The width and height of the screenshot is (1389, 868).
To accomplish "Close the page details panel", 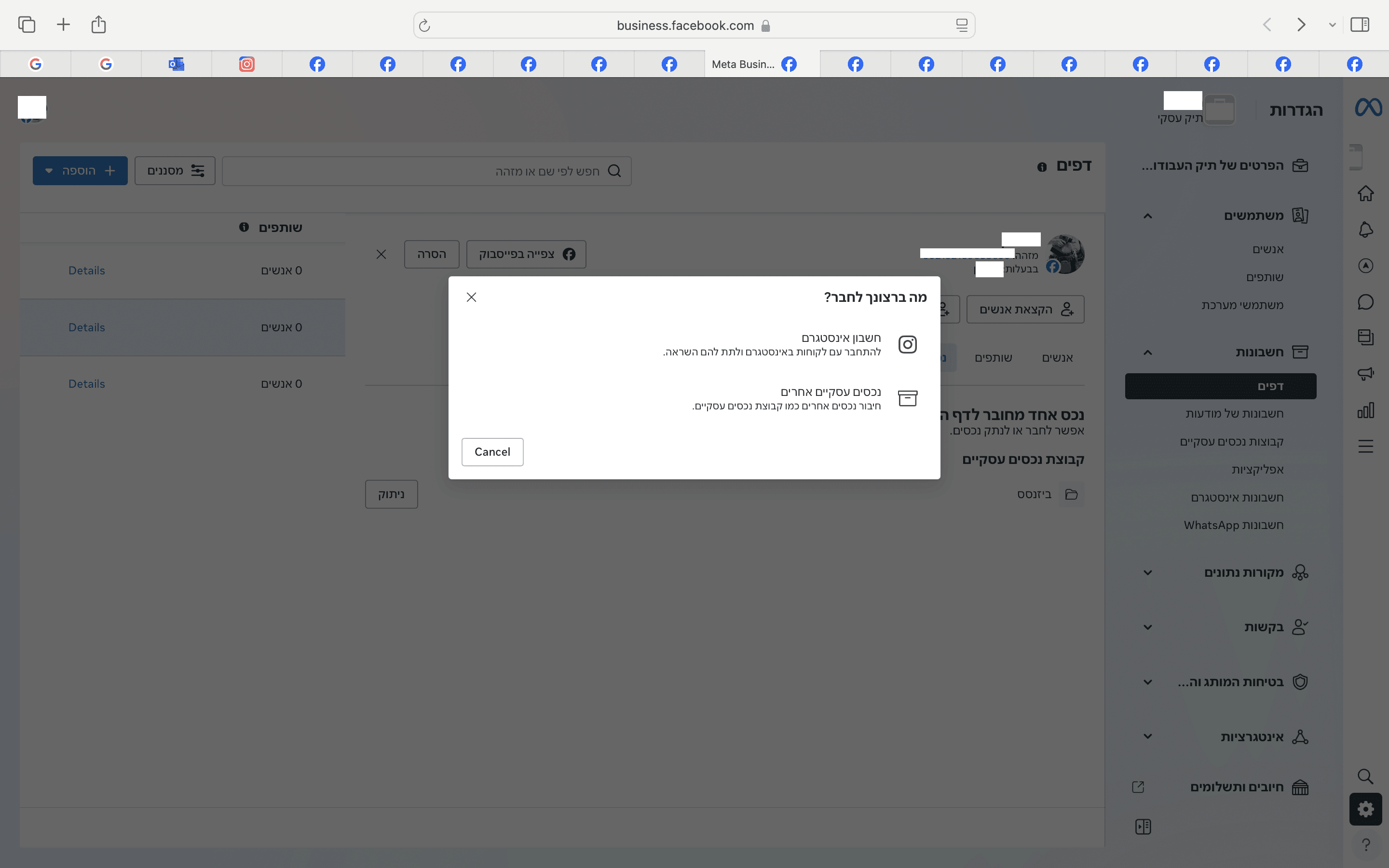I will click(x=381, y=254).
